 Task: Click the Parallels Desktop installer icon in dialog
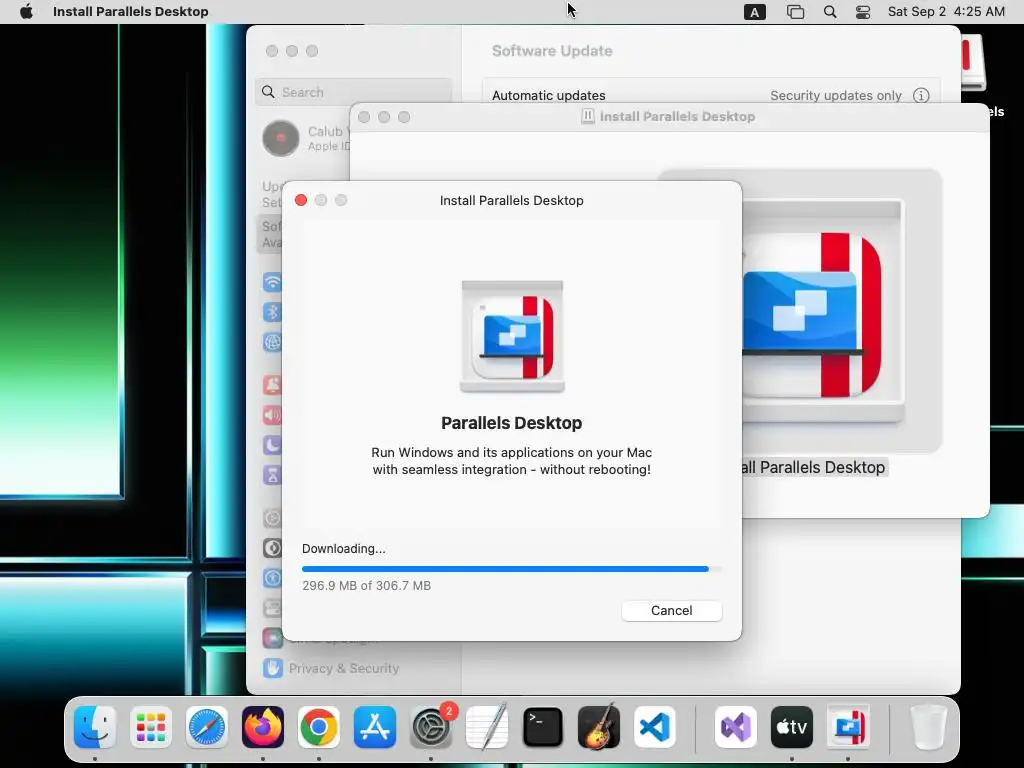pos(512,336)
